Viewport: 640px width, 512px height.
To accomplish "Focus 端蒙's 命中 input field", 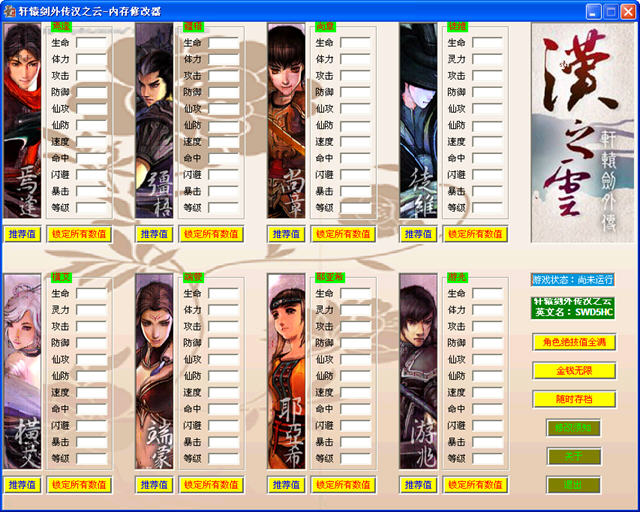I will (x=224, y=409).
